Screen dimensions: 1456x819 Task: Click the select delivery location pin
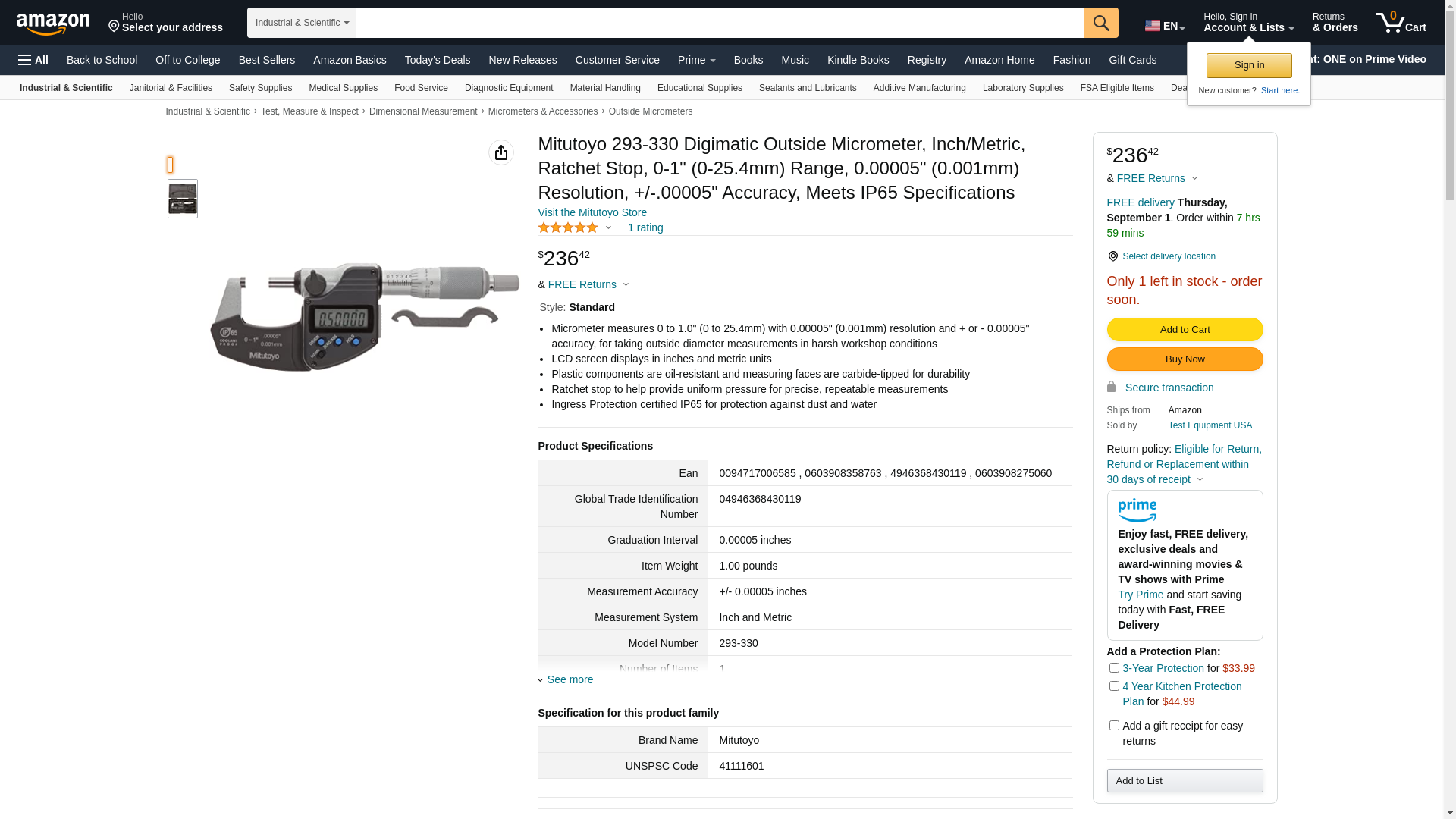coord(1112,256)
